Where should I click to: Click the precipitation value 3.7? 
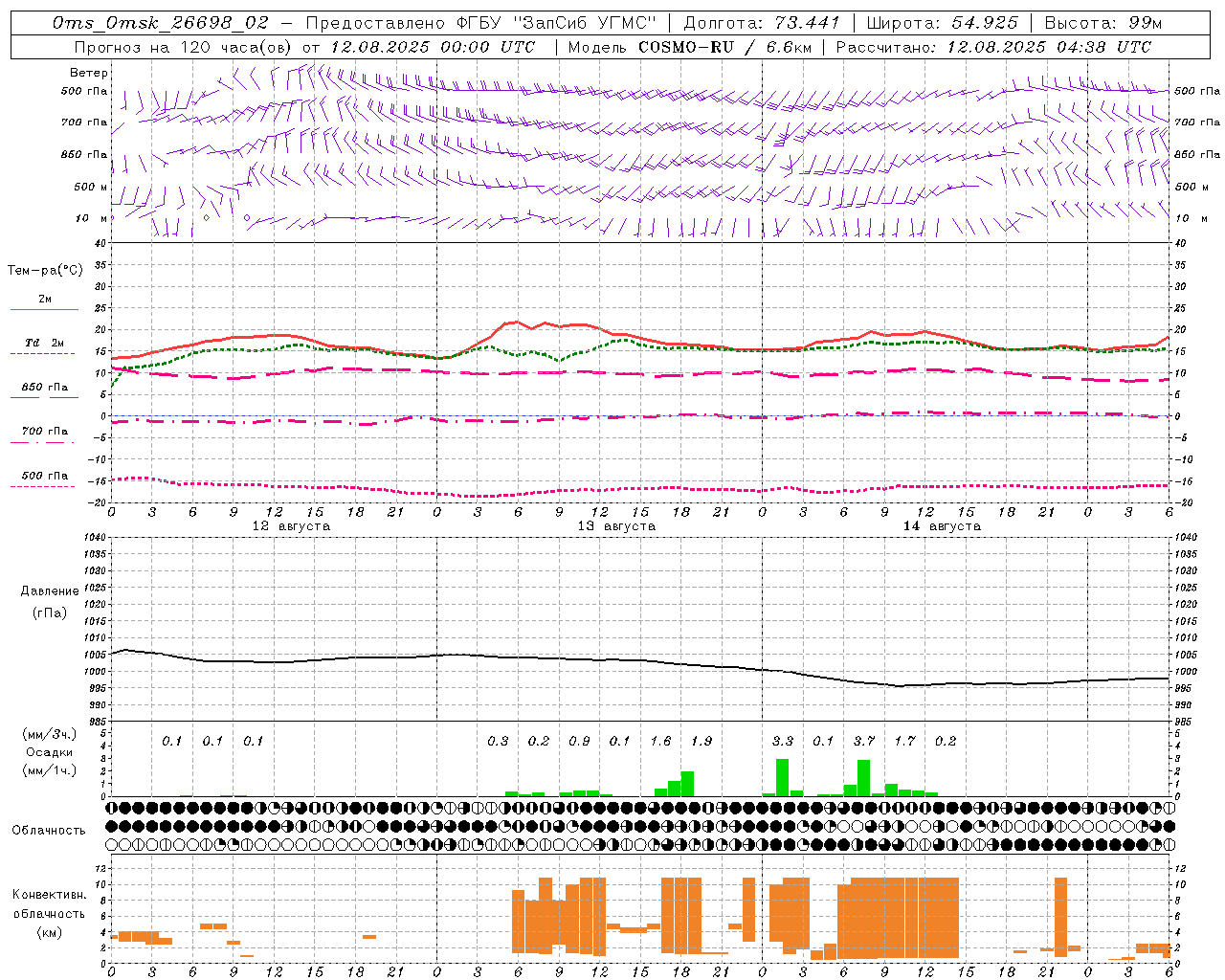864,741
